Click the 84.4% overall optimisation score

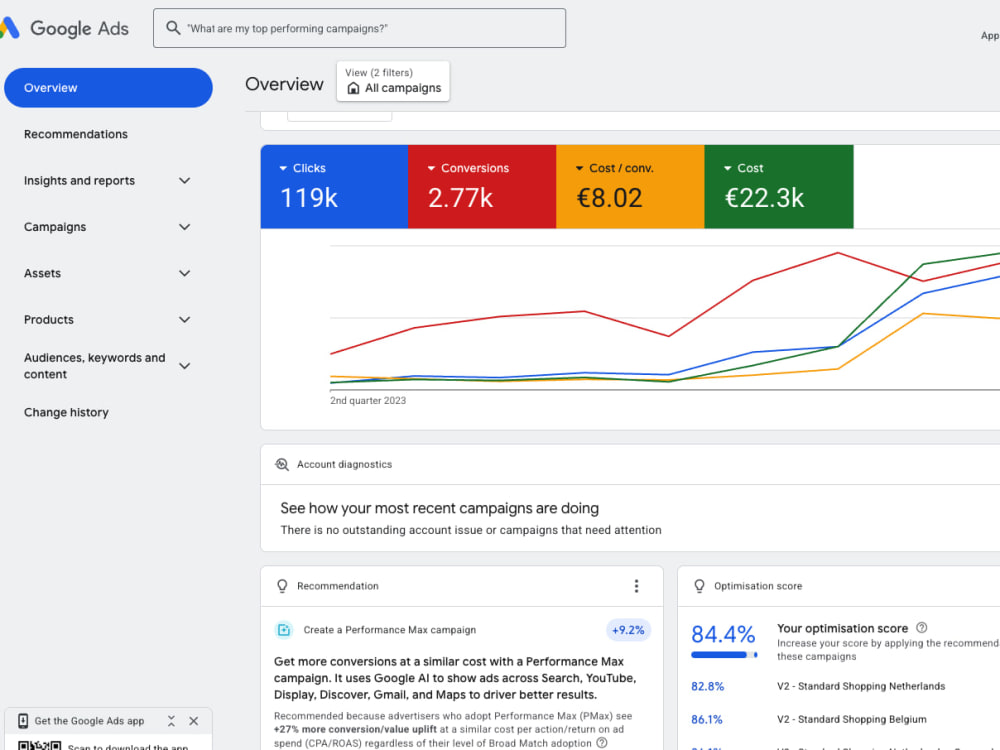coord(723,634)
